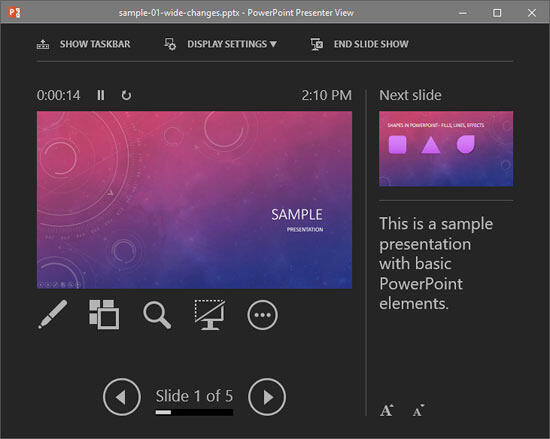Maximize the Presenter View window
The height and width of the screenshot is (439, 550).
(497, 13)
